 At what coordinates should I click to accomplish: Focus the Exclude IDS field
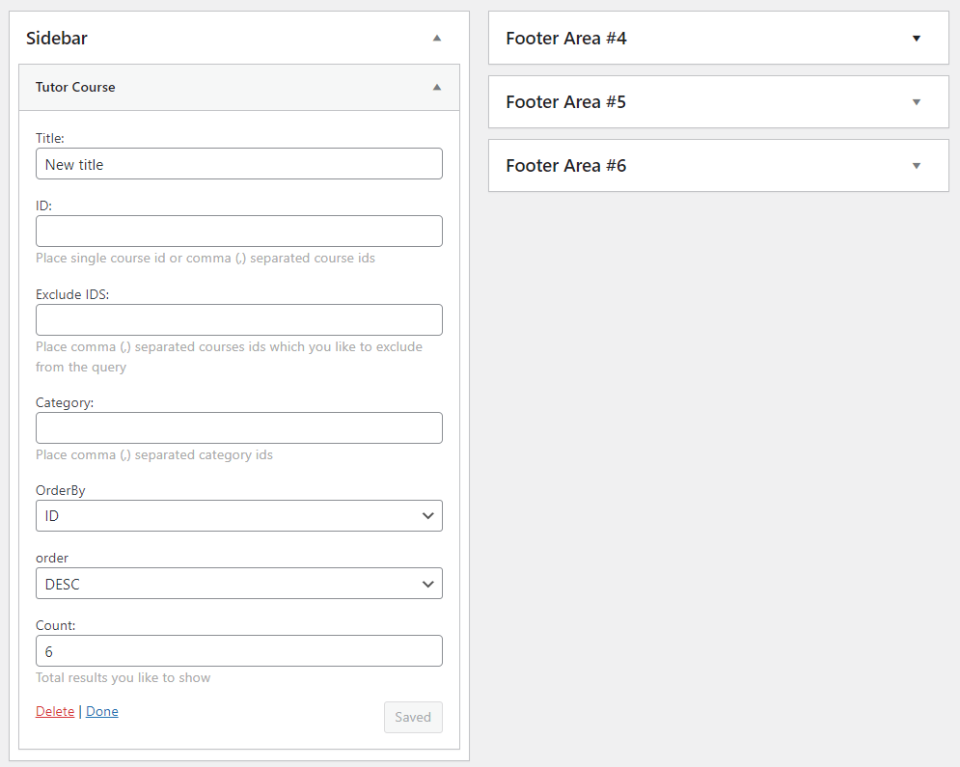pyautogui.click(x=239, y=320)
